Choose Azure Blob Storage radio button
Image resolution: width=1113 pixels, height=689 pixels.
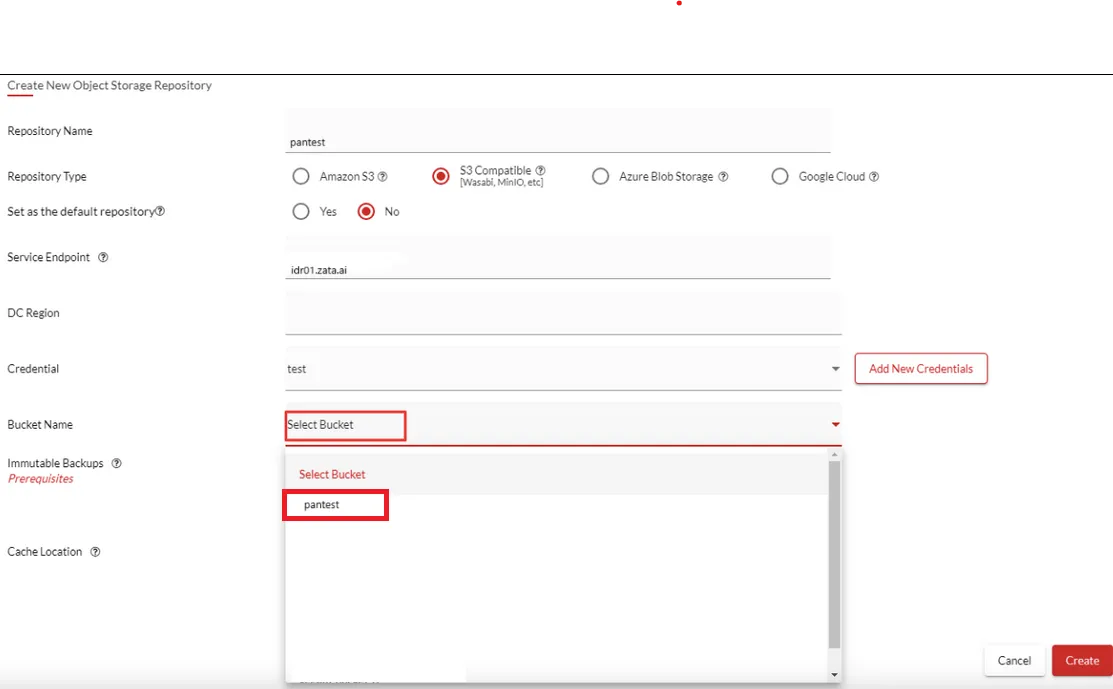coord(601,176)
